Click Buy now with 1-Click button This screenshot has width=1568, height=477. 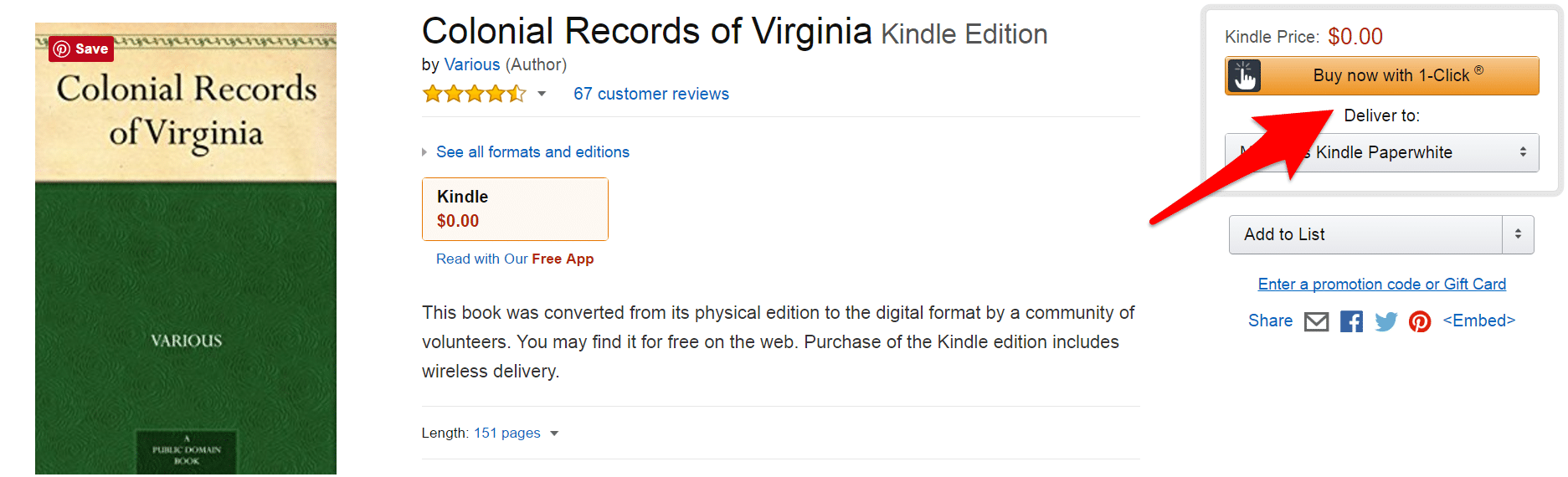[x=1391, y=76]
